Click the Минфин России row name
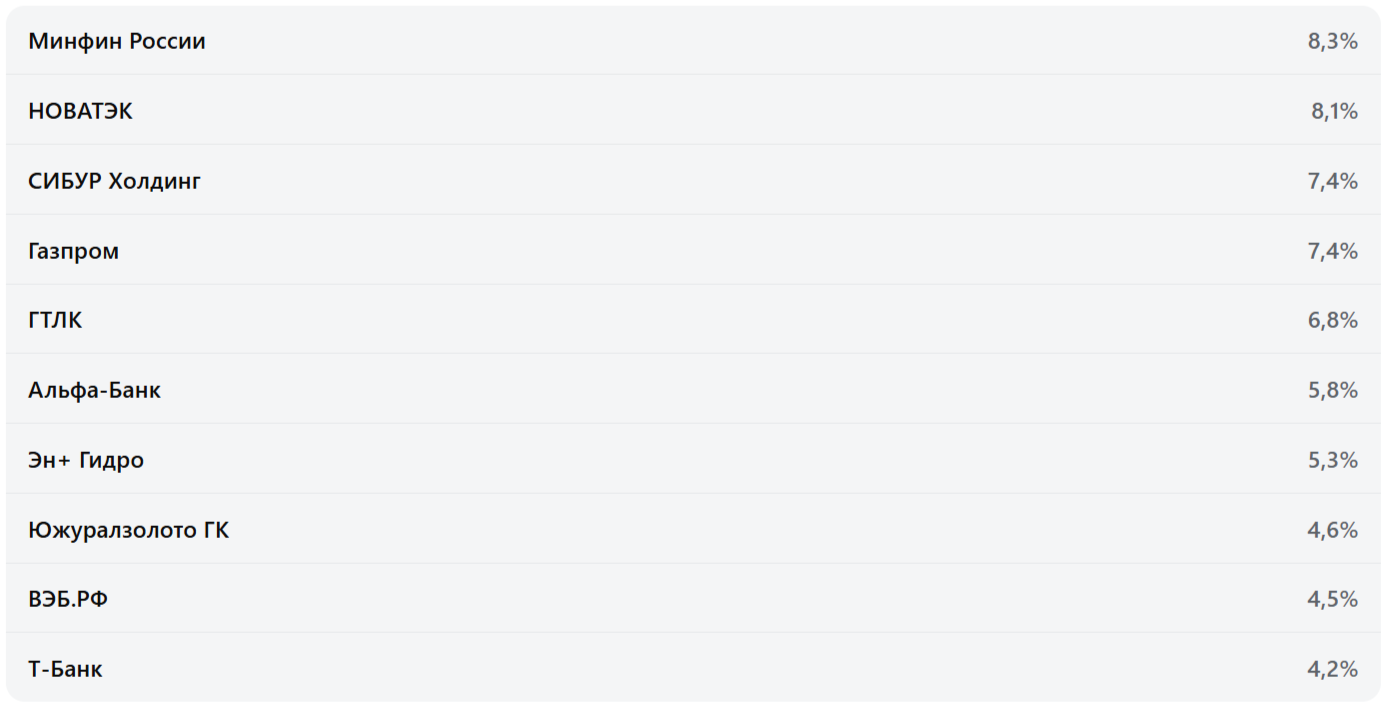 [117, 41]
